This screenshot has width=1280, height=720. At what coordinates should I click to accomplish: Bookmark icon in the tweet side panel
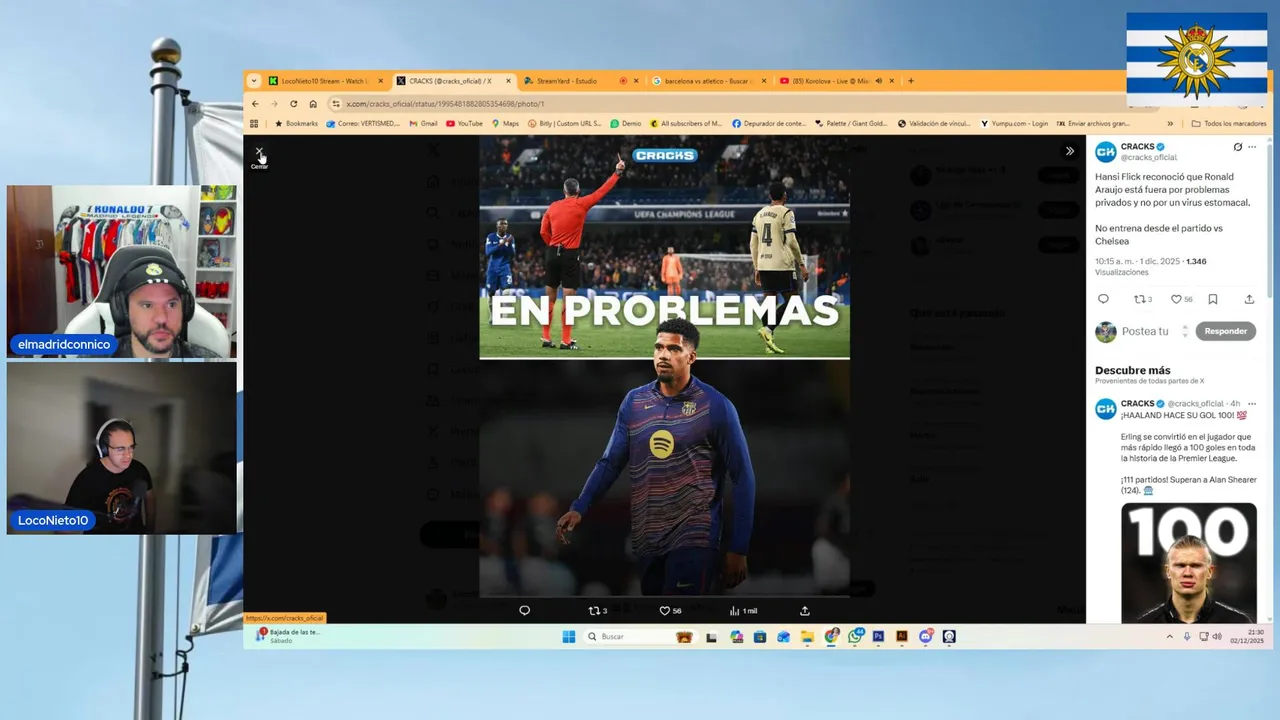click(x=1213, y=299)
